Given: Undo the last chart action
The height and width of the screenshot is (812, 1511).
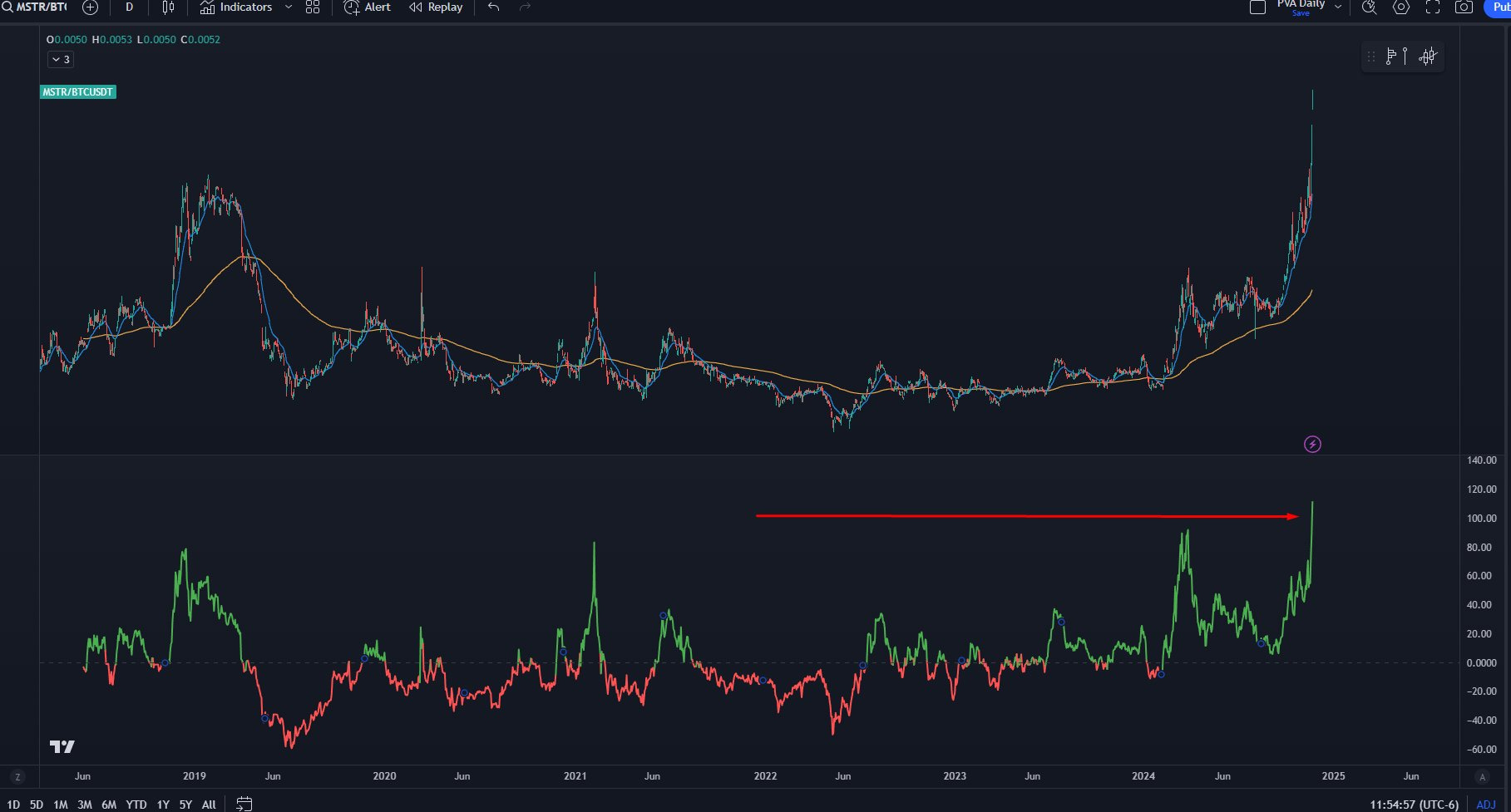Looking at the screenshot, I should pos(494,7).
